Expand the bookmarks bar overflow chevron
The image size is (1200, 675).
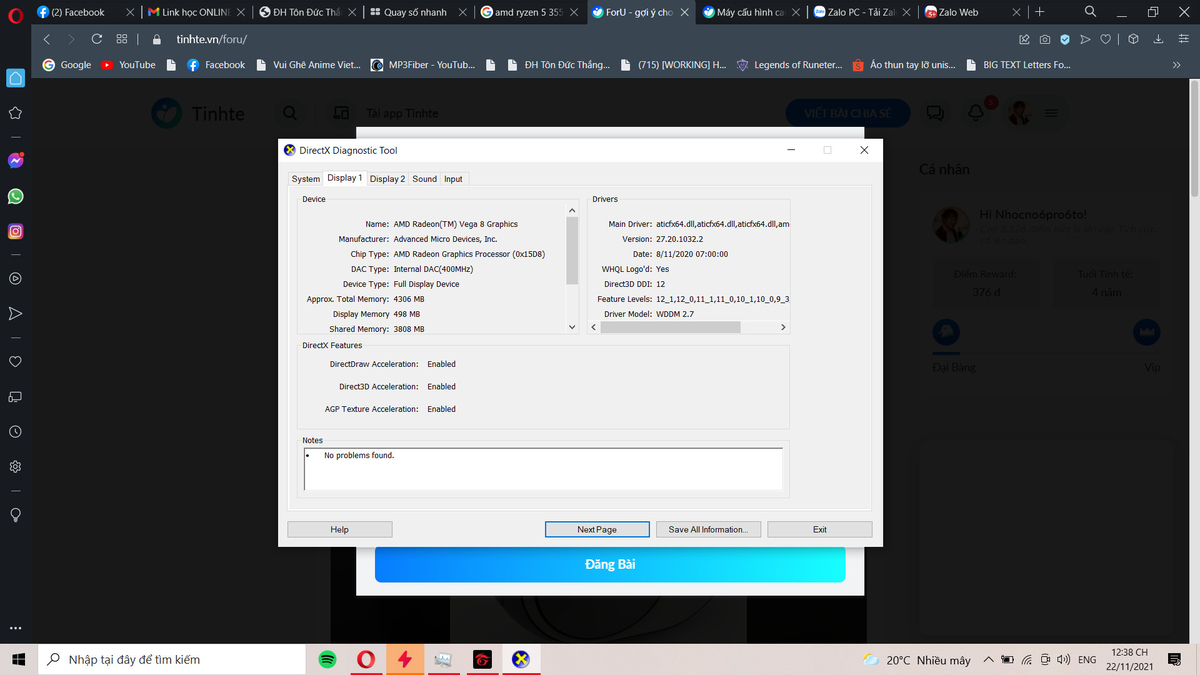[1176, 65]
